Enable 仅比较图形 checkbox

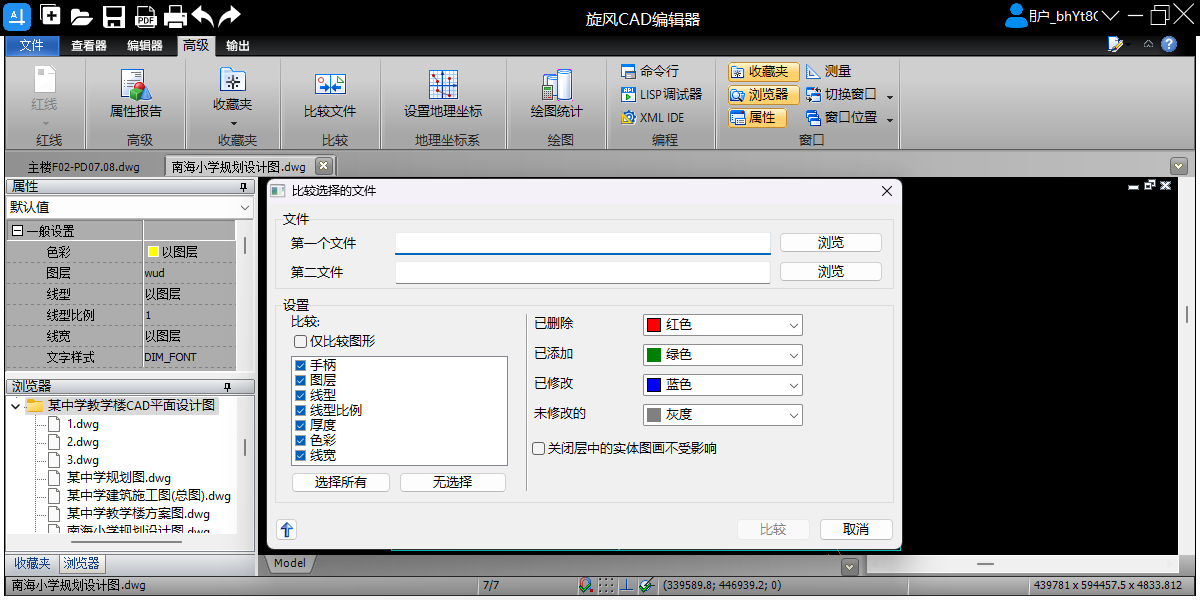tap(300, 341)
